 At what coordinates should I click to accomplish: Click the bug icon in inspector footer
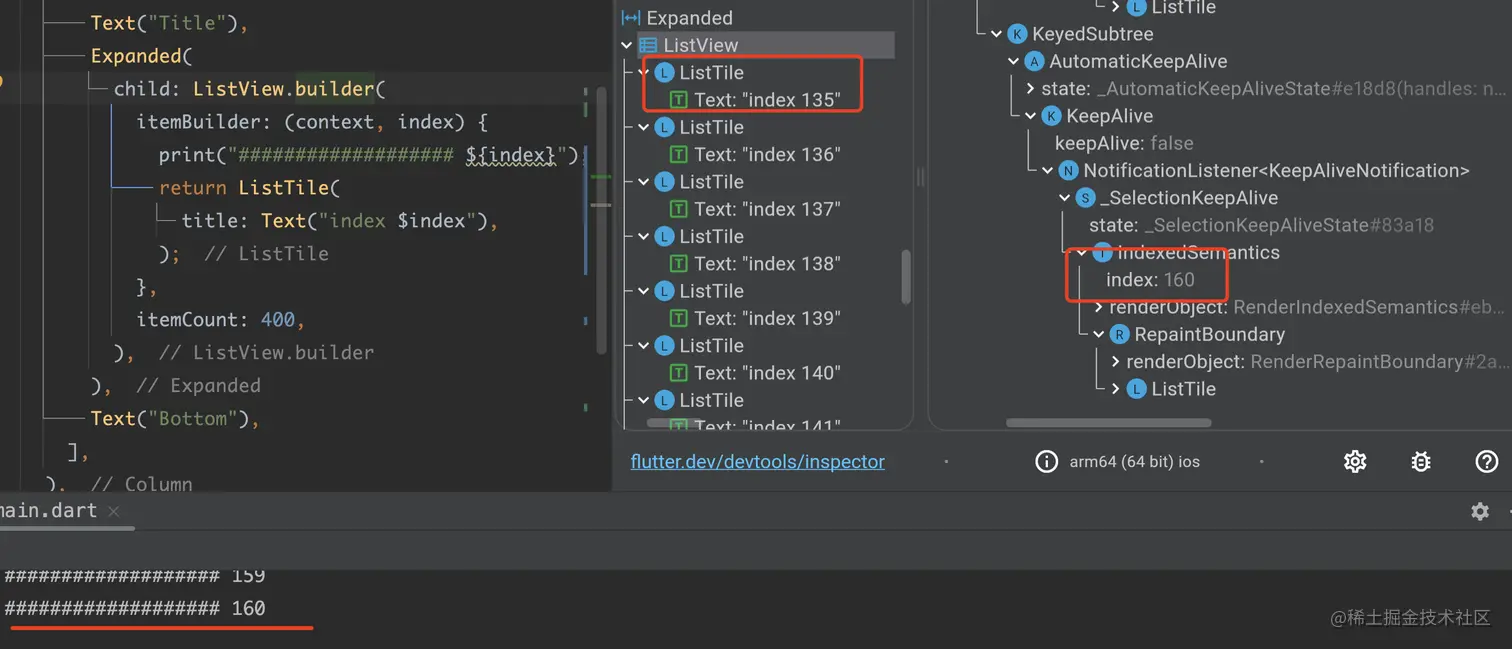(1420, 461)
